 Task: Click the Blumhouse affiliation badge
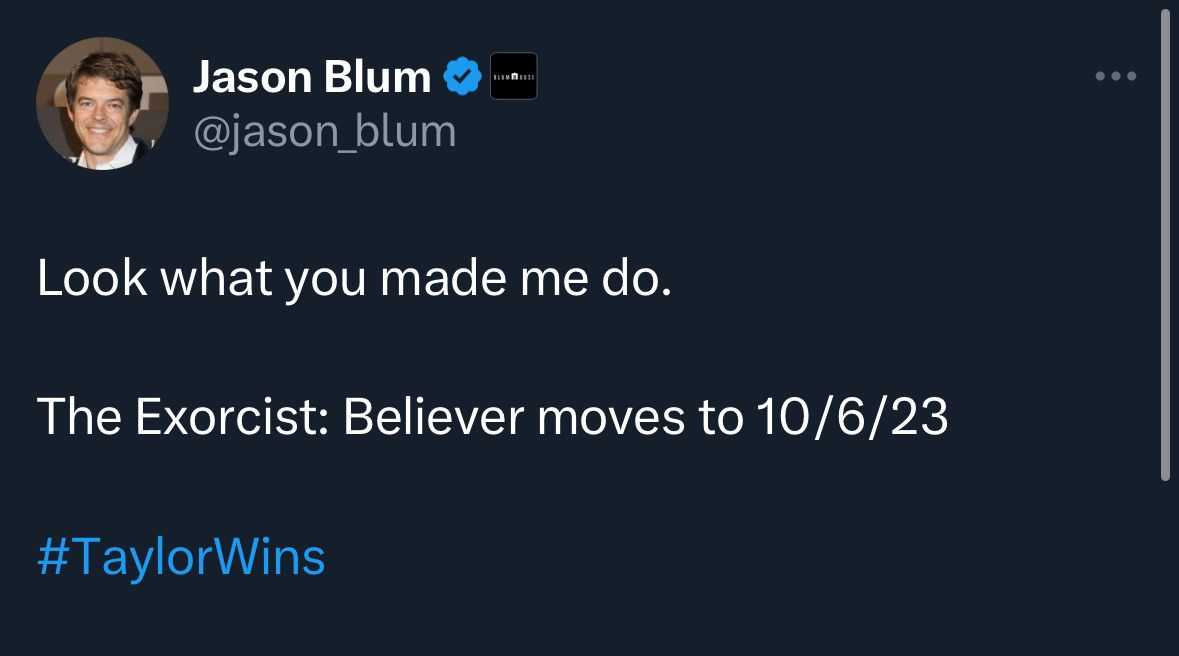513,75
